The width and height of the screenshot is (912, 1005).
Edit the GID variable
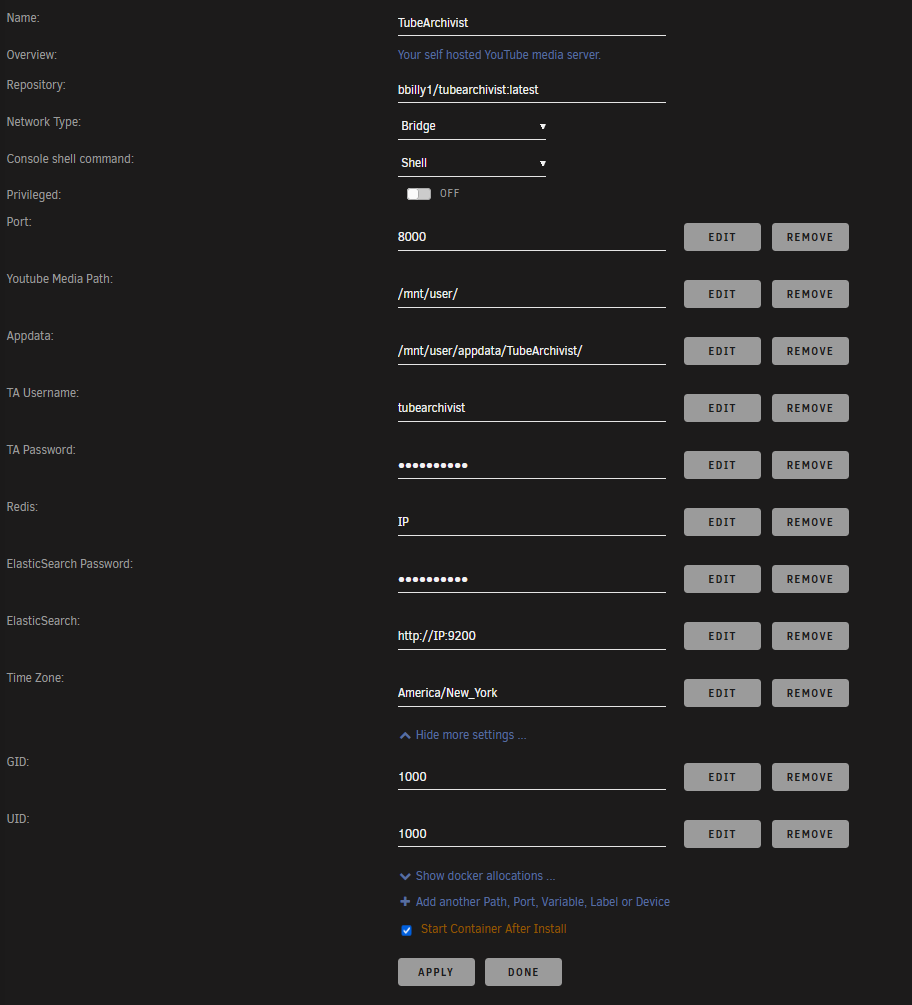[x=722, y=777]
